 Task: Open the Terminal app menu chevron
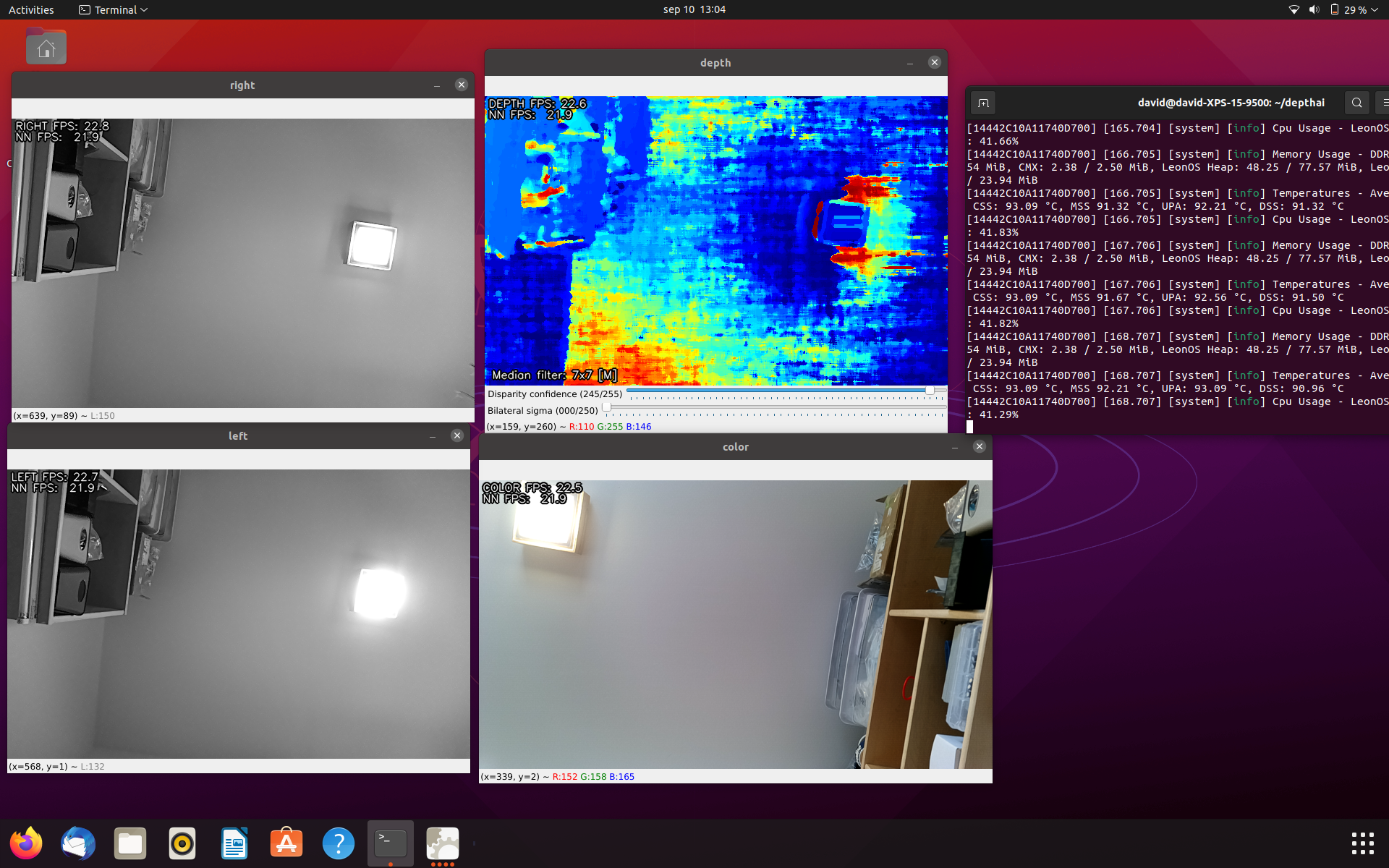(144, 9)
